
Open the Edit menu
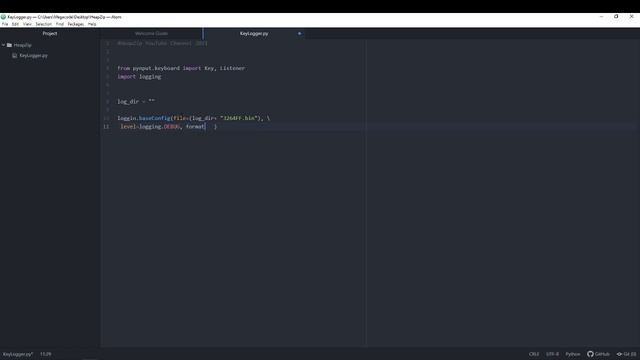16,24
